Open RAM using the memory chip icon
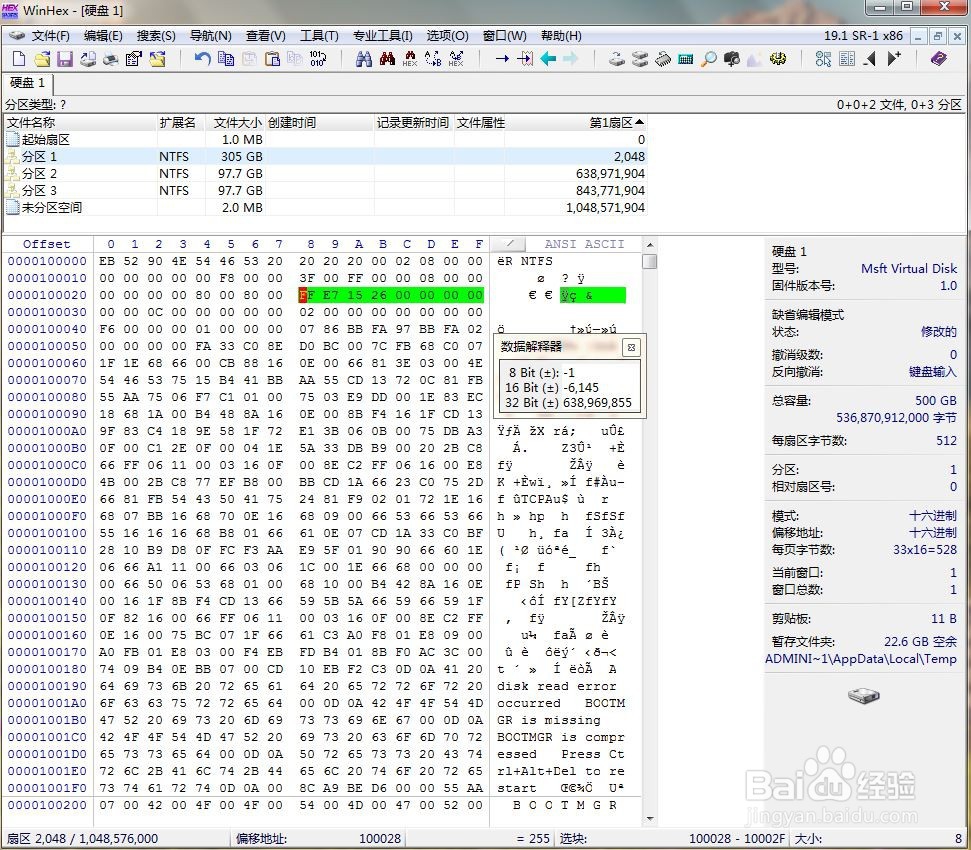Viewport: 971px width, 850px height. pyautogui.click(x=663, y=59)
